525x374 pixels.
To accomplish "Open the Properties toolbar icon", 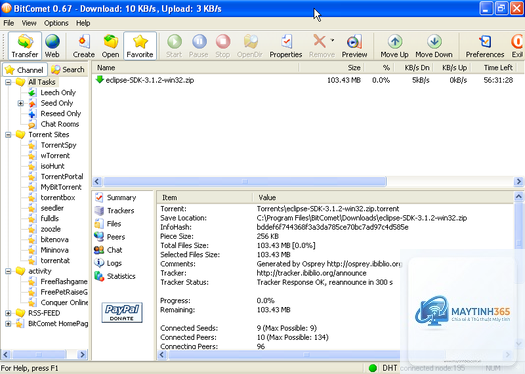I will [x=286, y=46].
